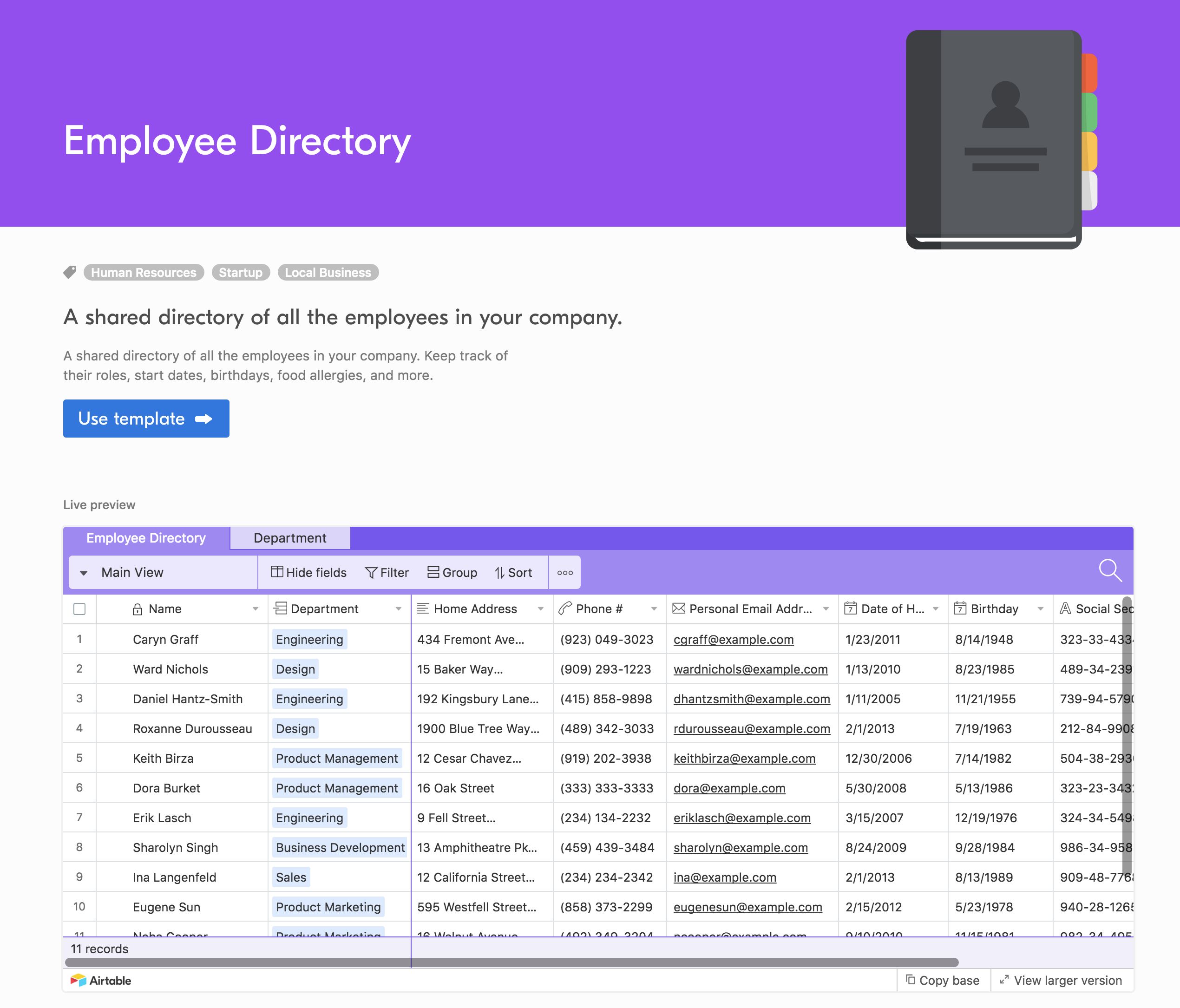Viewport: 1180px width, 1008px height.
Task: Open the cgraff@example.com email link
Action: (733, 640)
